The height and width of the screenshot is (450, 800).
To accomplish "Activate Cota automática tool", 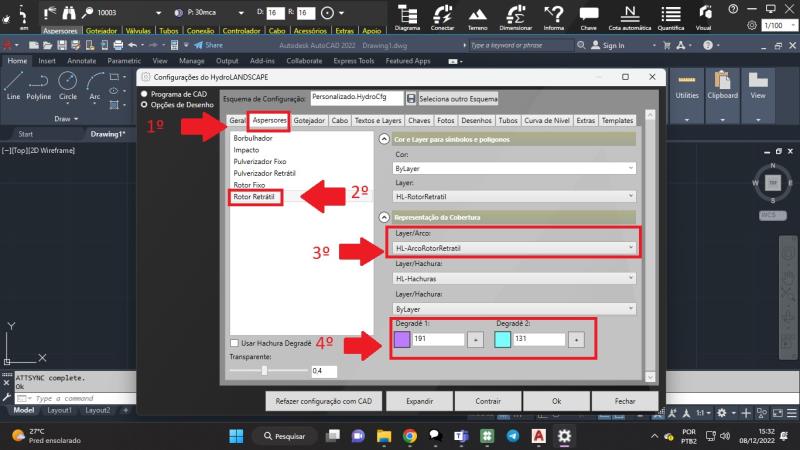I will click(630, 17).
